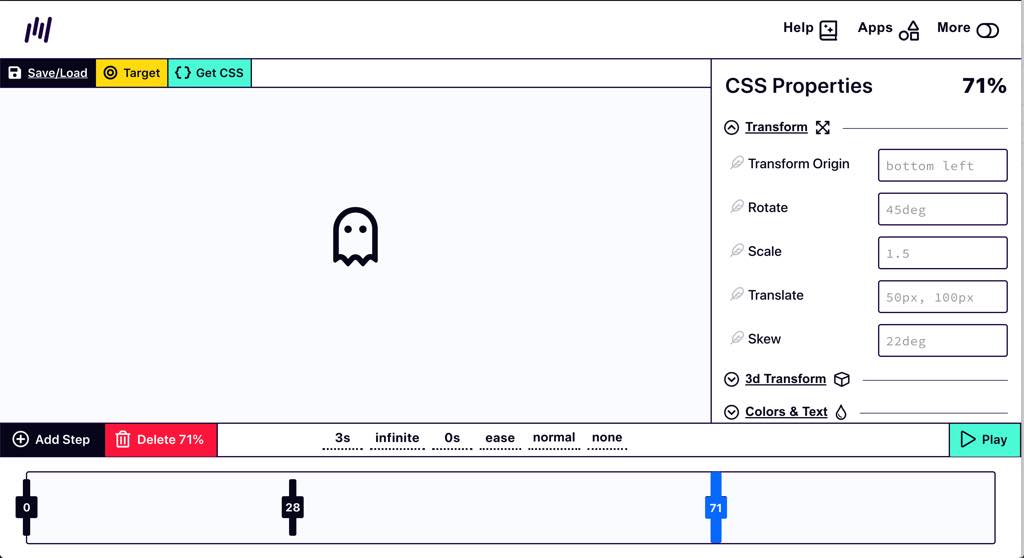This screenshot has height=558, width=1024.
Task: Play the animation
Action: pos(984,440)
